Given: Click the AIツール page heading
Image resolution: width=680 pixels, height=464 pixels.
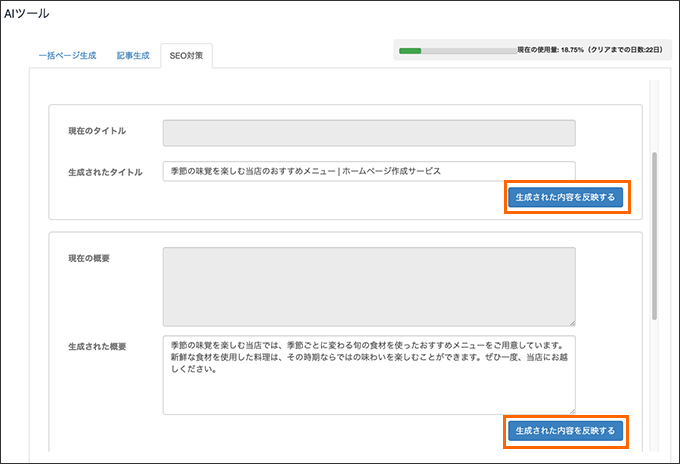Looking at the screenshot, I should click(26, 13).
